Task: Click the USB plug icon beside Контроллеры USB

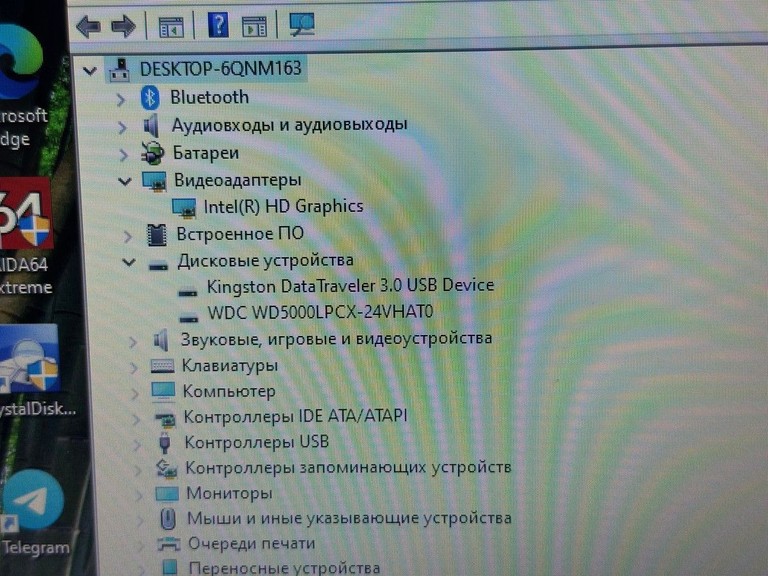Action: pyautogui.click(x=165, y=443)
